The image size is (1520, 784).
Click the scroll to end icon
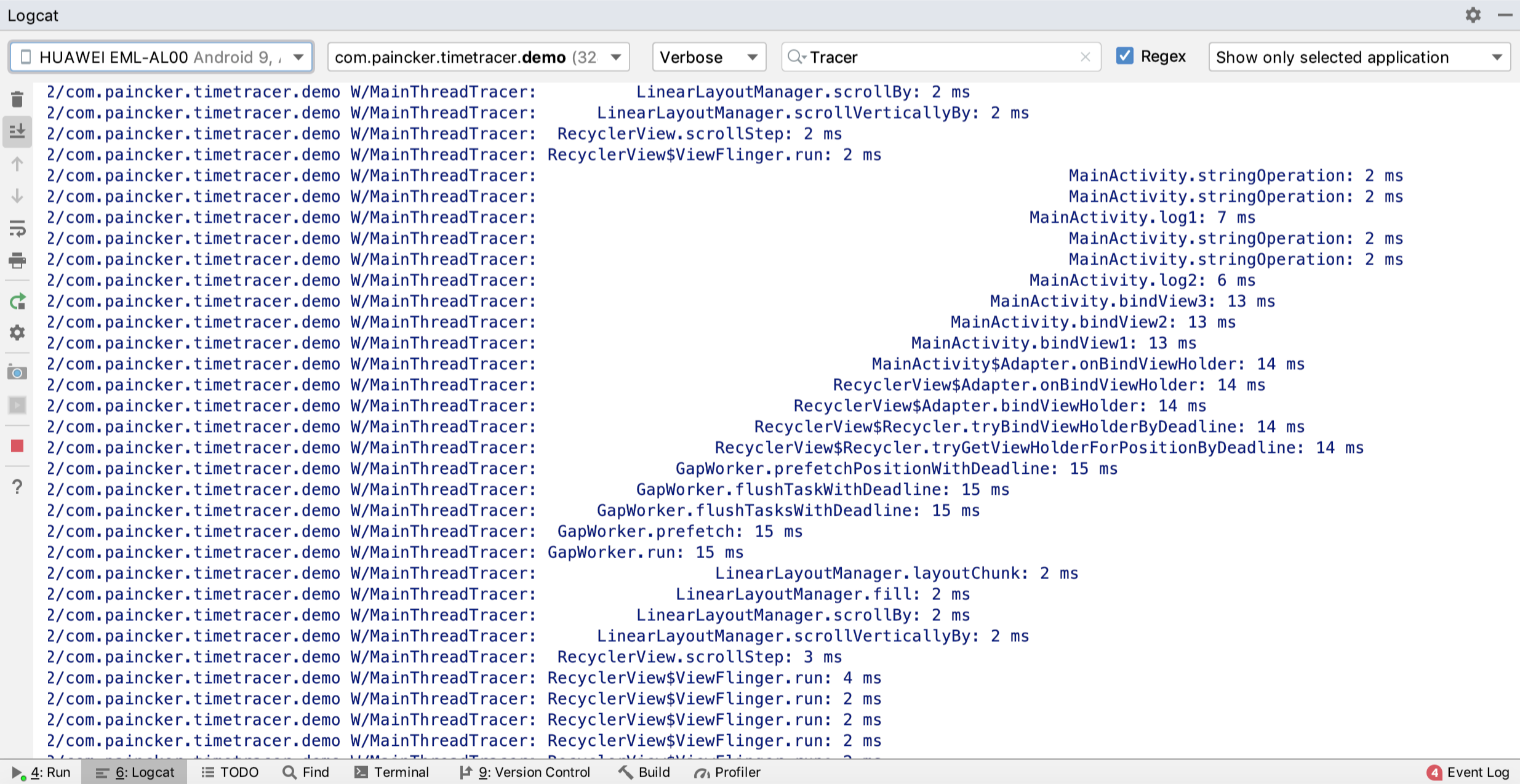pyautogui.click(x=17, y=131)
